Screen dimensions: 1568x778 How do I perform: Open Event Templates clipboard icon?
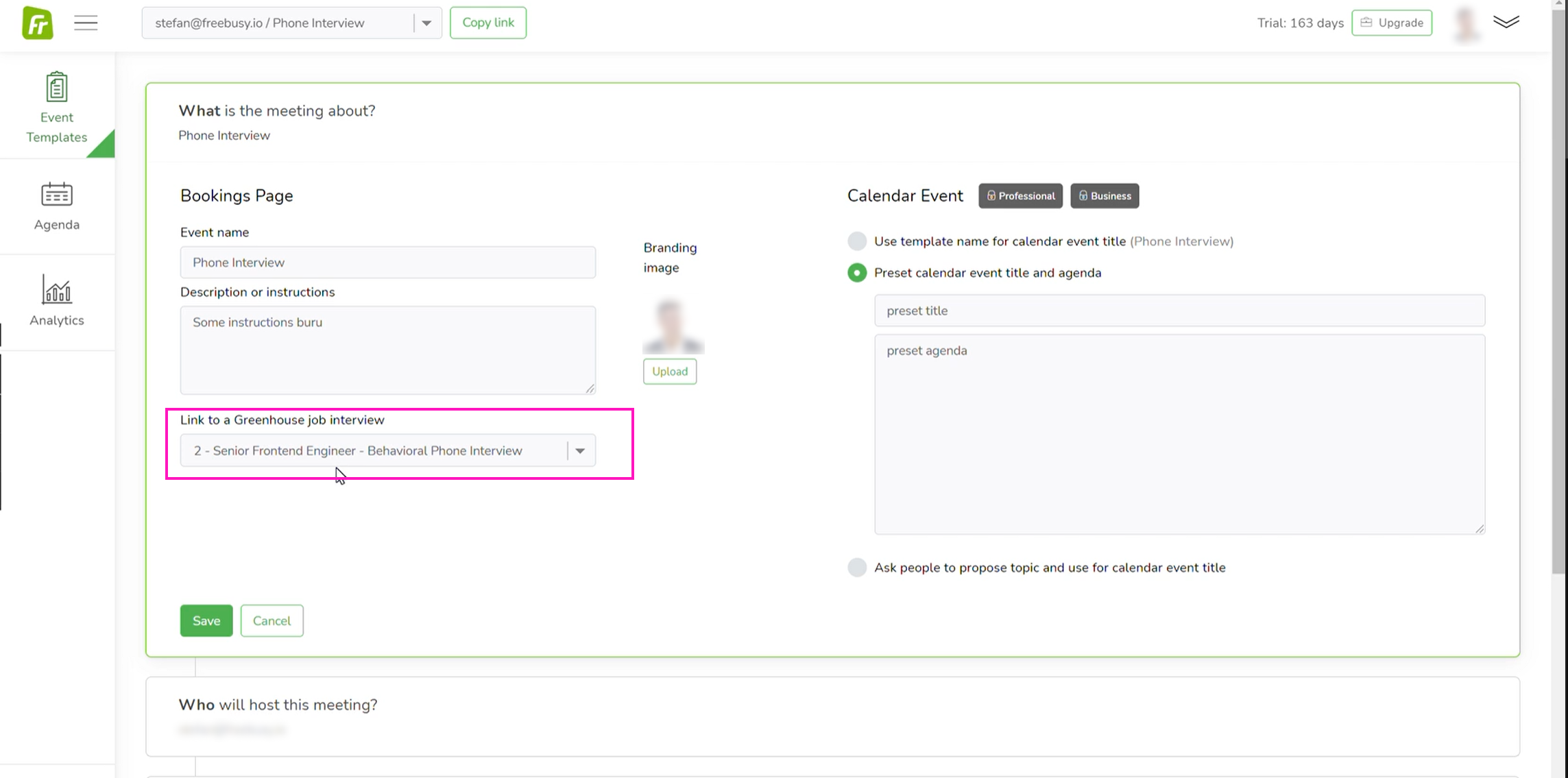(57, 88)
